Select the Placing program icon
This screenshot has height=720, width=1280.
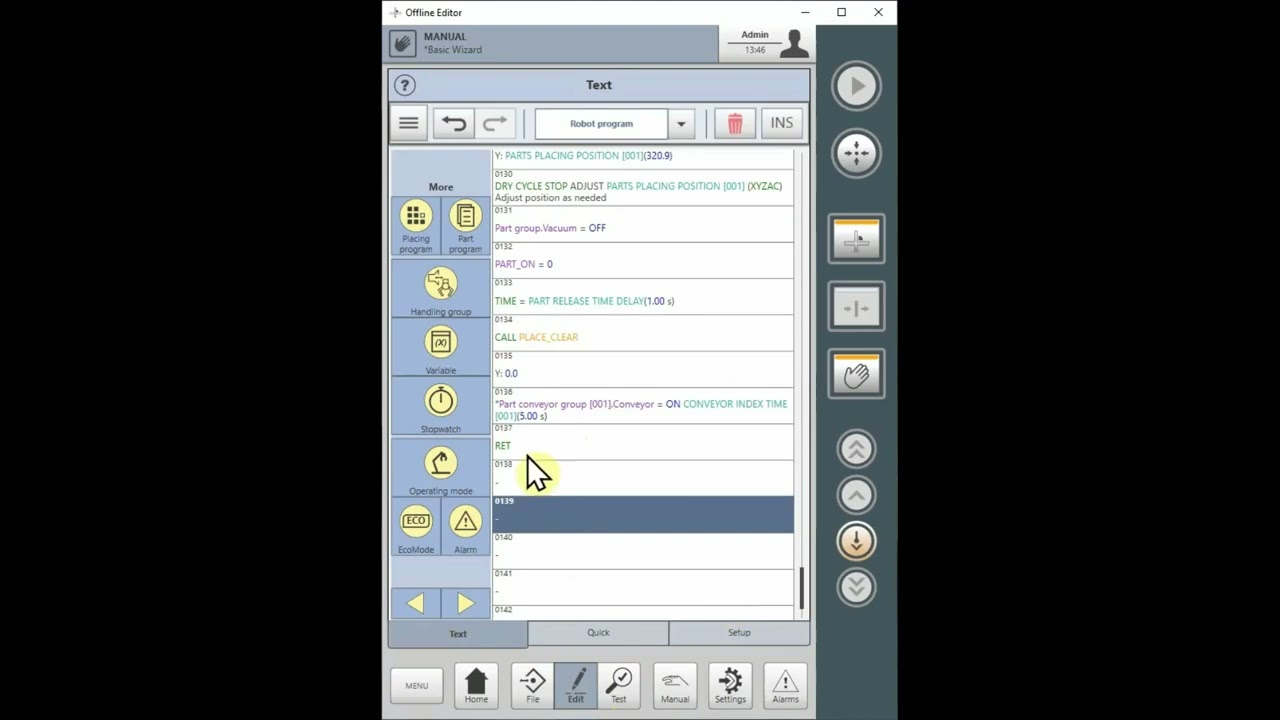[x=416, y=226]
